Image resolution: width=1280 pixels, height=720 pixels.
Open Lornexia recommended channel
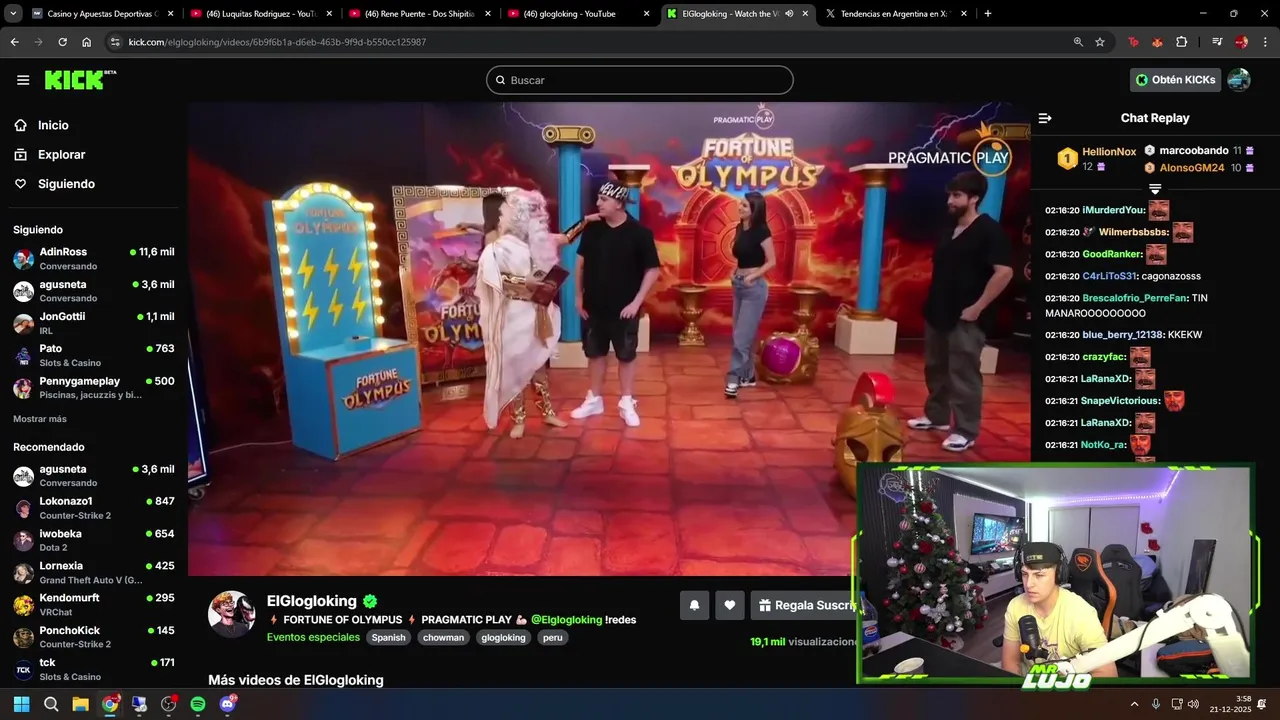[94, 572]
